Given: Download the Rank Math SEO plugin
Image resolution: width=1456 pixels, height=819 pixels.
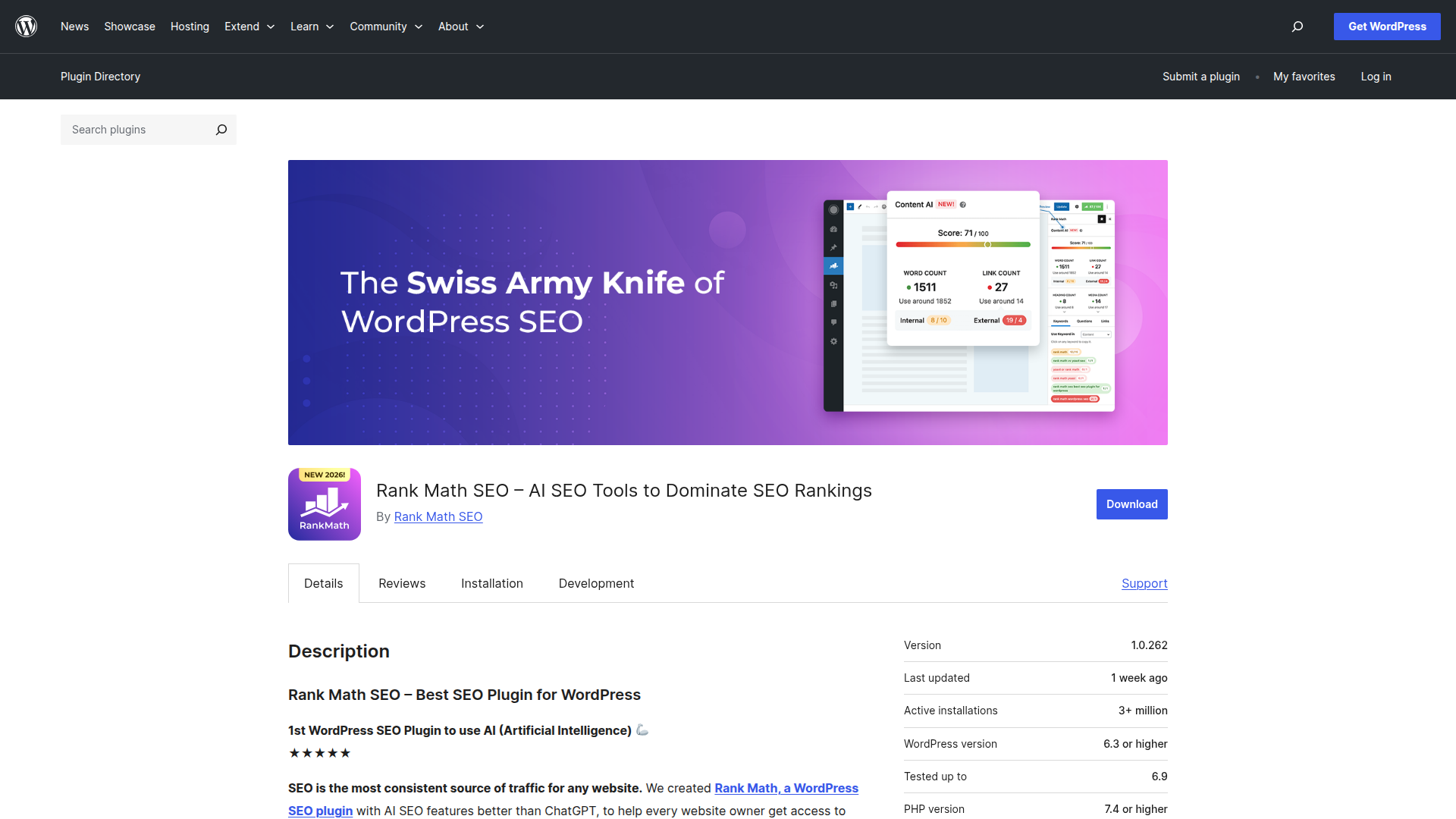Looking at the screenshot, I should pos(1132,504).
